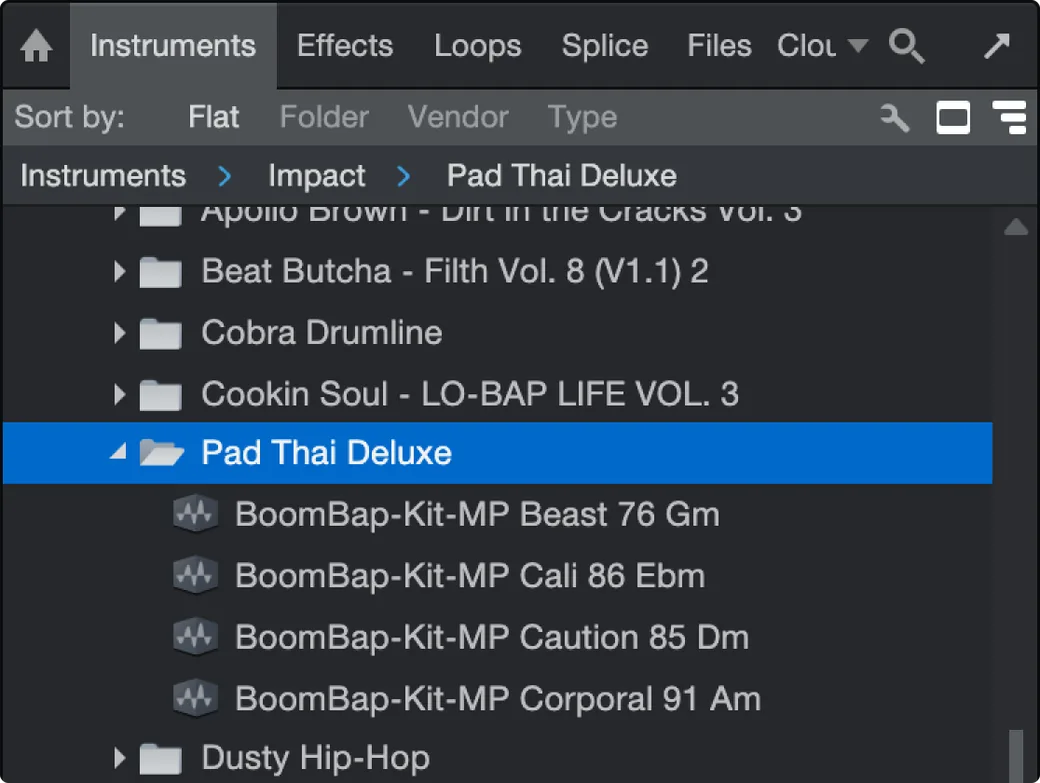
Task: Open the browser search magnifier
Action: coord(906,46)
